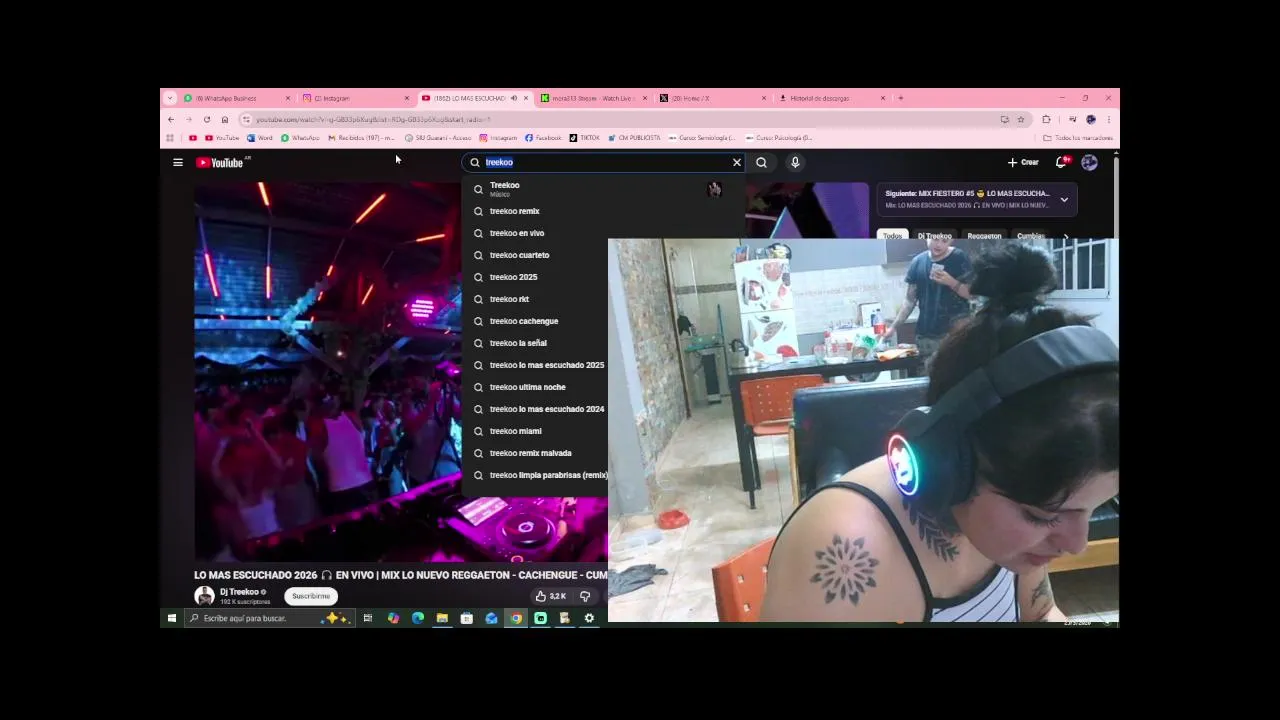The width and height of the screenshot is (1280, 720).
Task: Dislike the video
Action: (585, 596)
